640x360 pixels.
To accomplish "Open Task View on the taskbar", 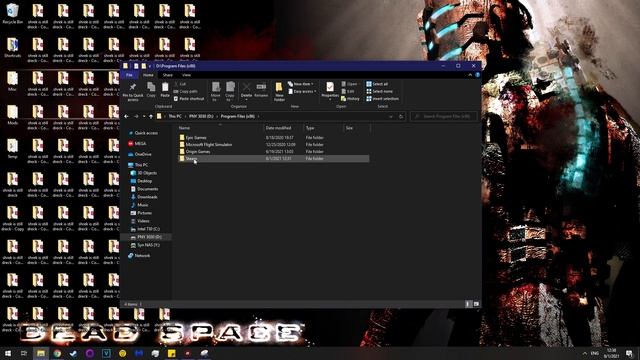I will (x=24, y=353).
